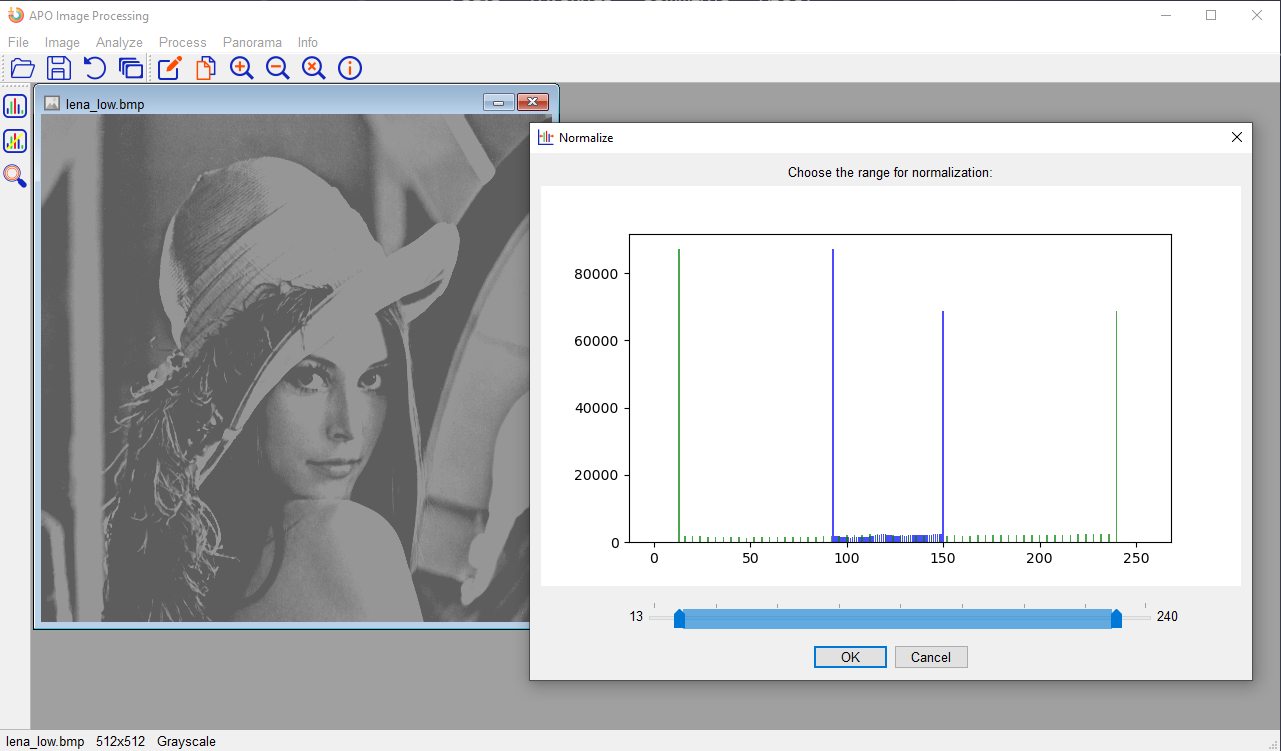The image size is (1281, 751).
Task: Open the File menu
Action: 18,42
